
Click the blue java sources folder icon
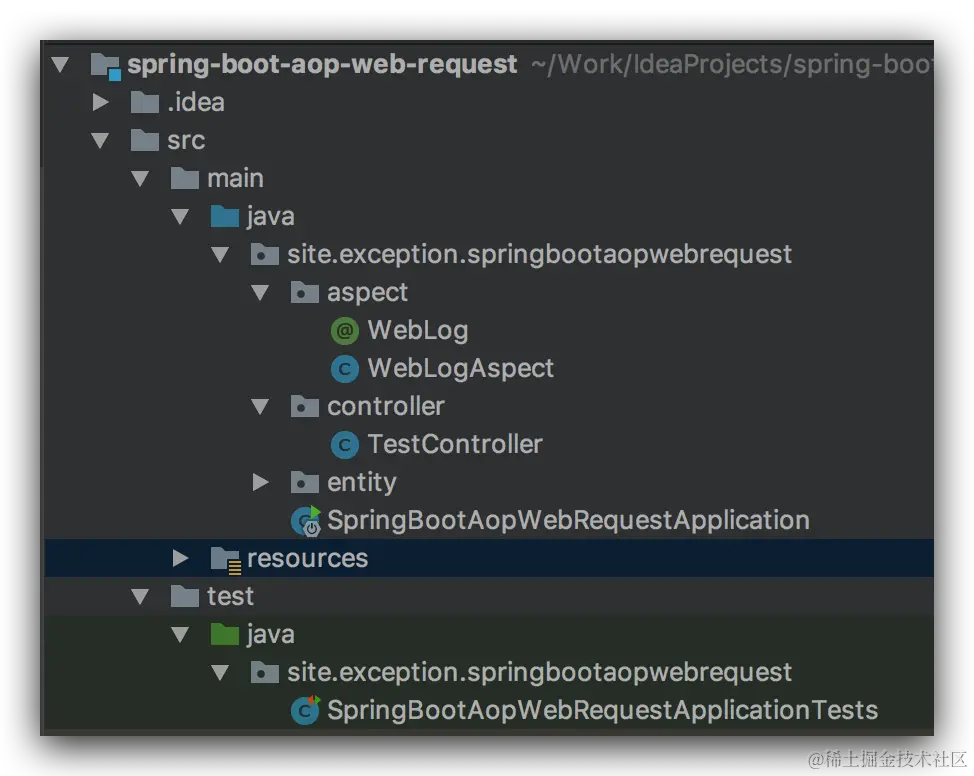tap(224, 216)
